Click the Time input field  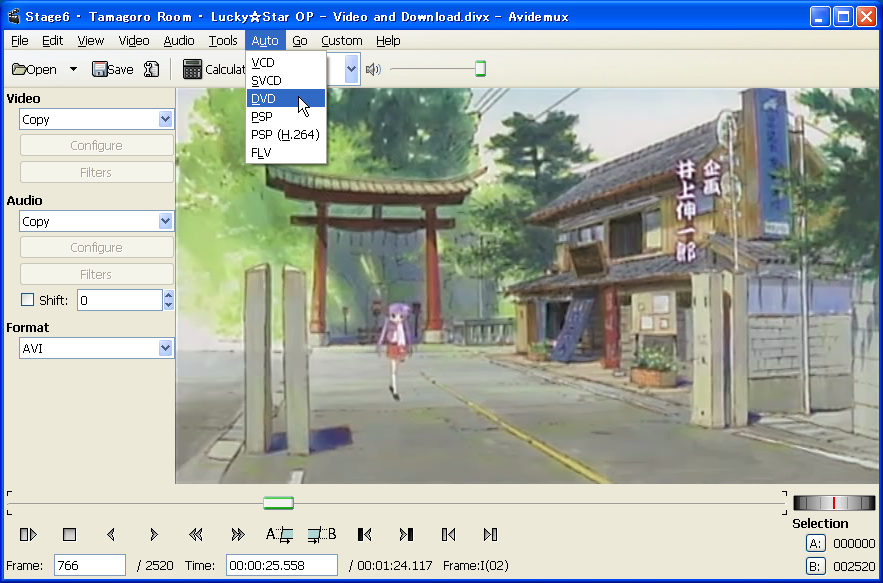[282, 565]
